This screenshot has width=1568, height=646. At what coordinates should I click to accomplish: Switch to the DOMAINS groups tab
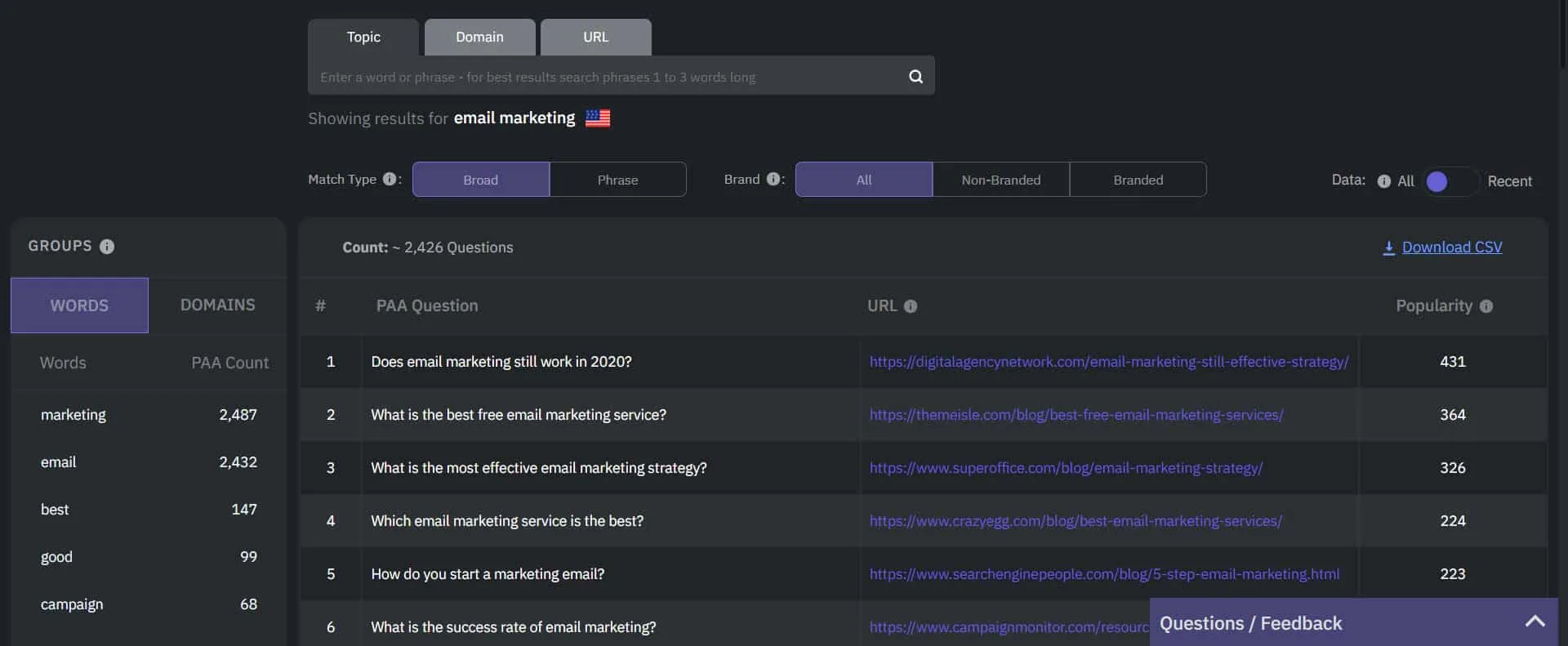[217, 305]
